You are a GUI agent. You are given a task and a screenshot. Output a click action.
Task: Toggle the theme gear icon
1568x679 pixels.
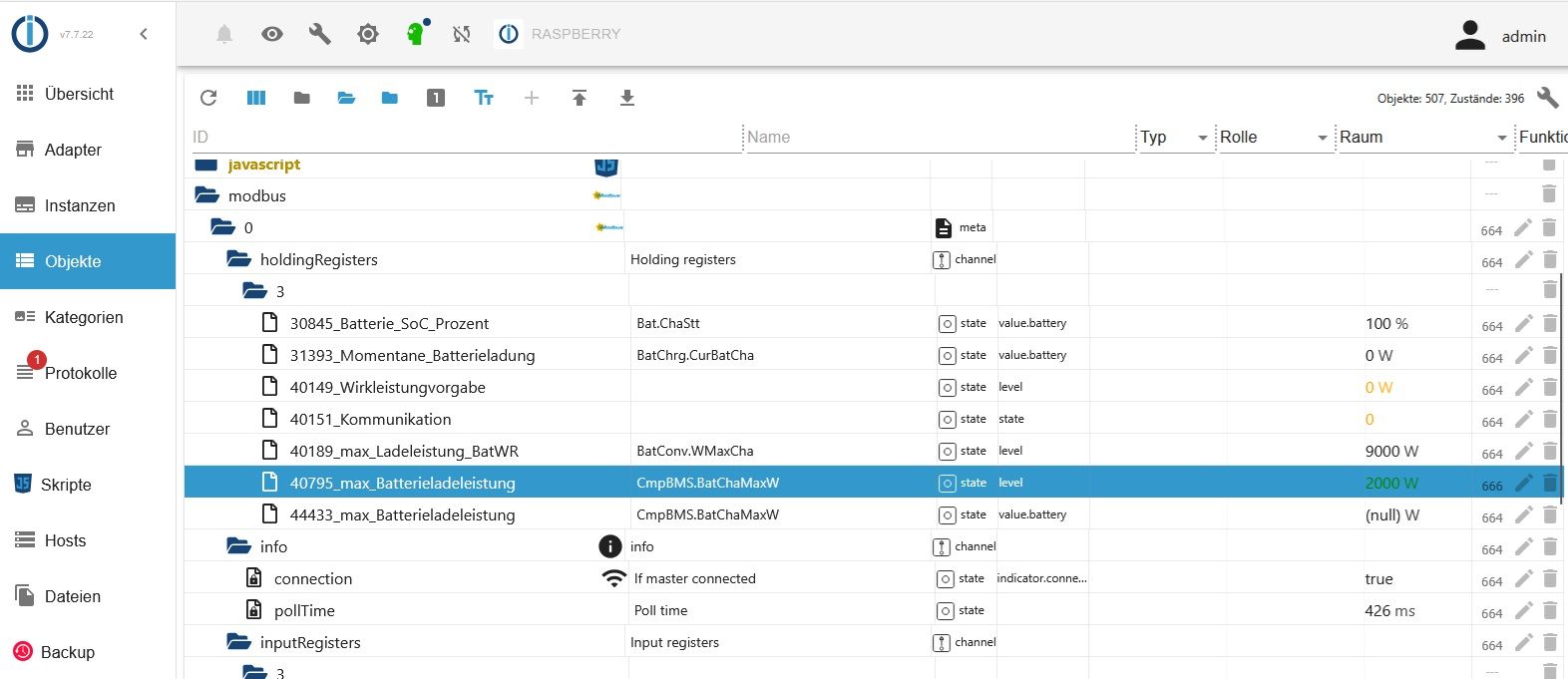pos(368,34)
